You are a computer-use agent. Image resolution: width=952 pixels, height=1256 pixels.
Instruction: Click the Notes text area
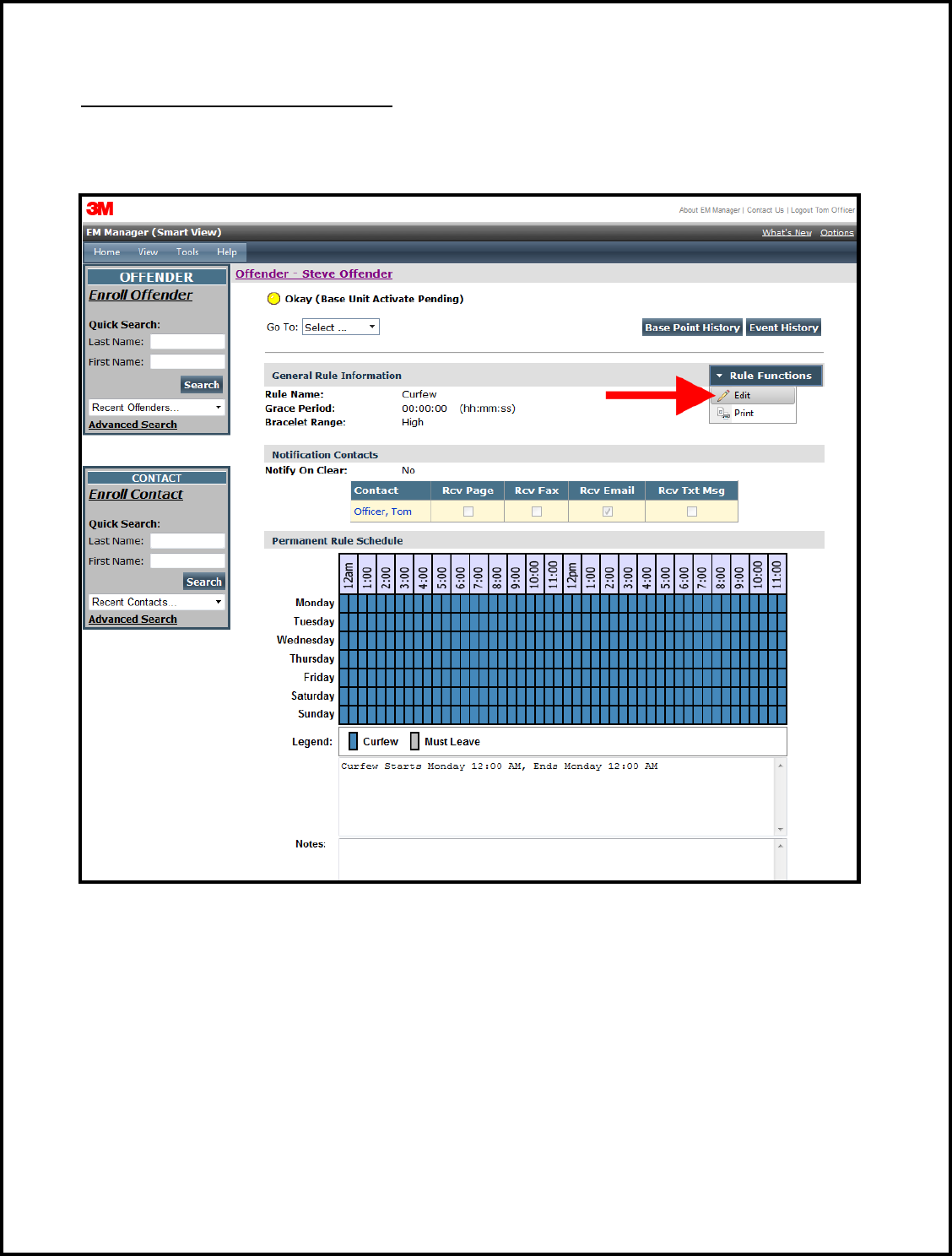(x=556, y=860)
